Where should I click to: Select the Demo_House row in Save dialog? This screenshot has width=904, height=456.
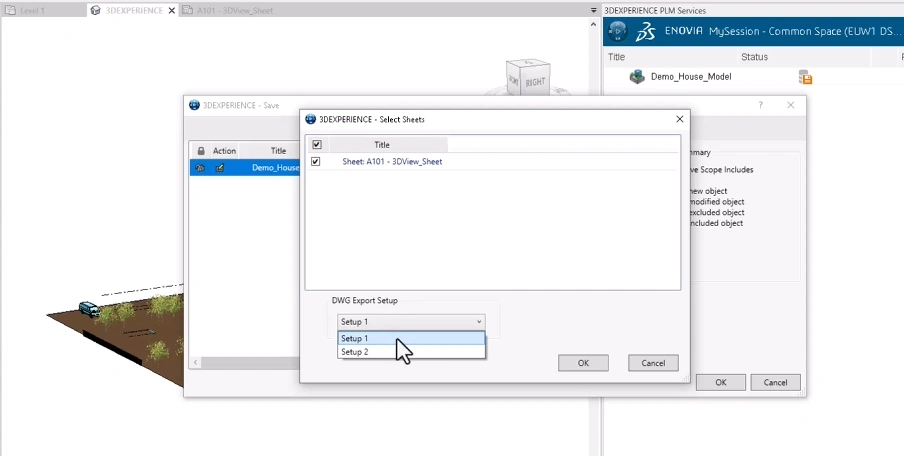[x=244, y=168]
